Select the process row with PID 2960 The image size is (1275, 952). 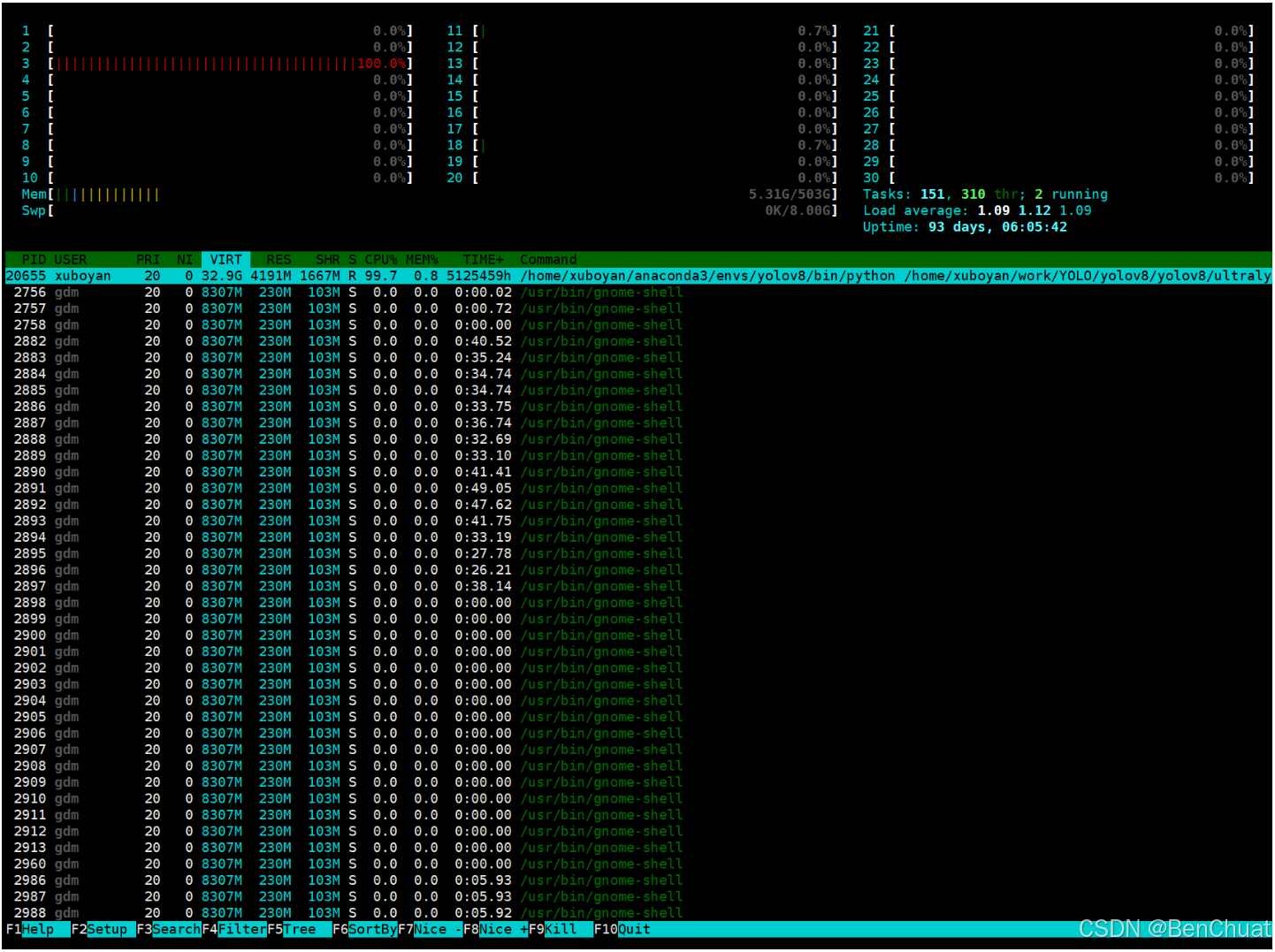tap(637, 864)
